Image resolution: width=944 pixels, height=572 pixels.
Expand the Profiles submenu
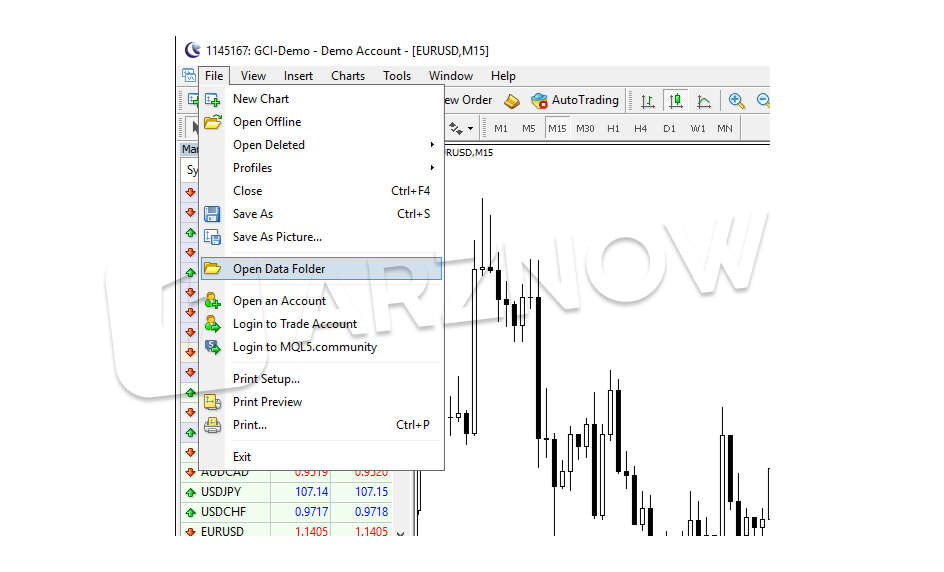(x=321, y=167)
